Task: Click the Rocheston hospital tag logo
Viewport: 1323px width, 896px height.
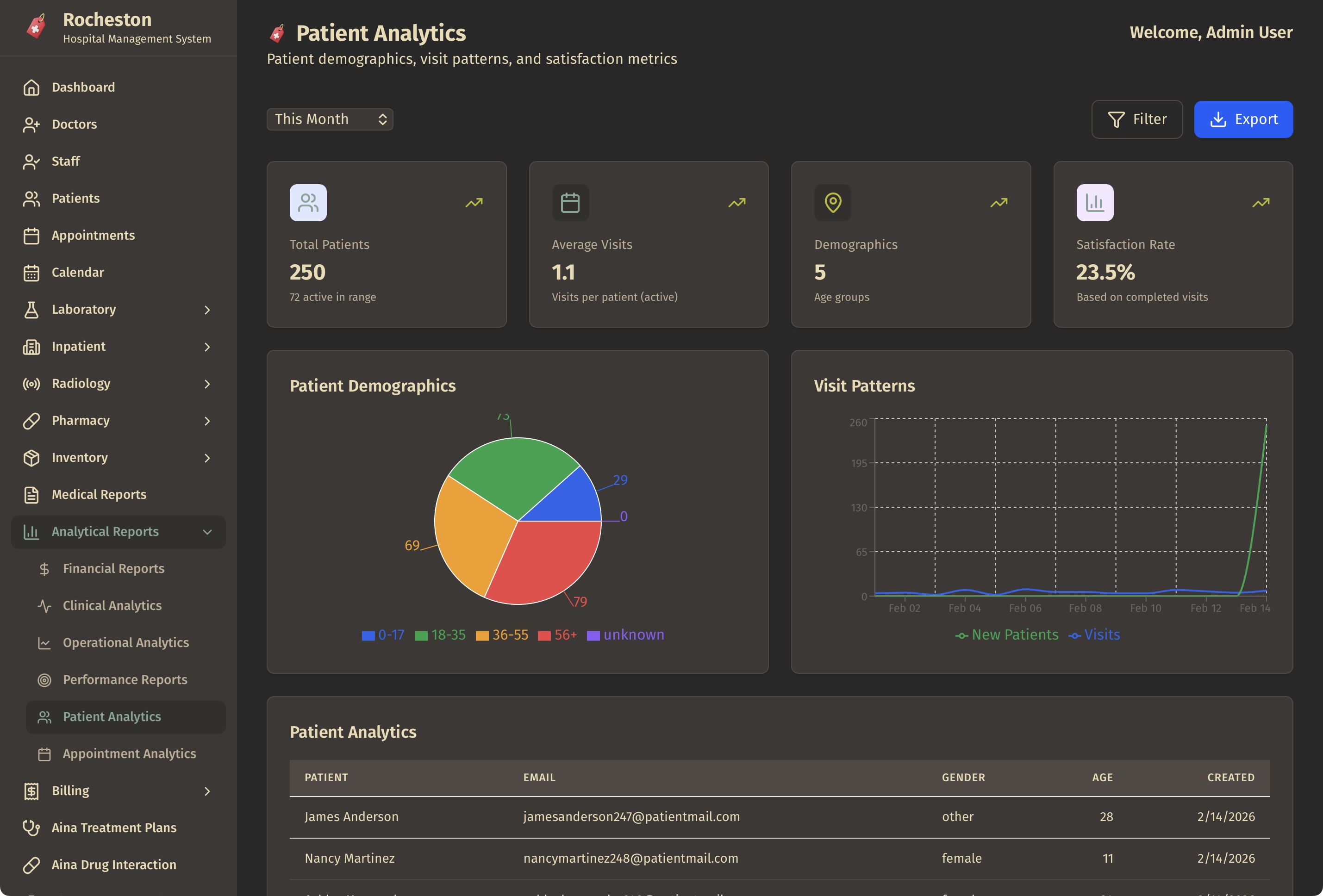Action: 36,25
